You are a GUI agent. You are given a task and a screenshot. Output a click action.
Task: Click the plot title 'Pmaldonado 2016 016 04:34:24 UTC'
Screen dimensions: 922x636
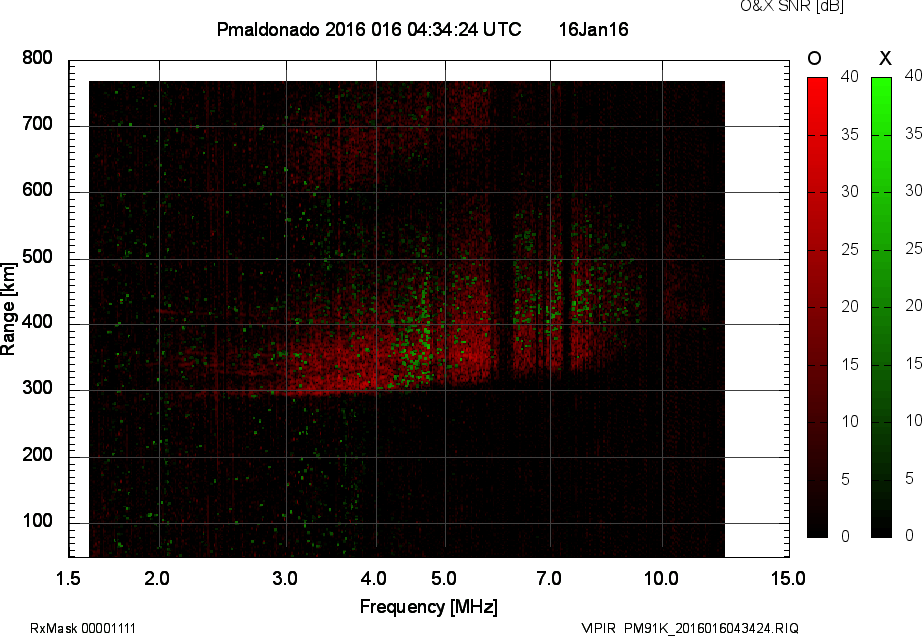tap(369, 29)
